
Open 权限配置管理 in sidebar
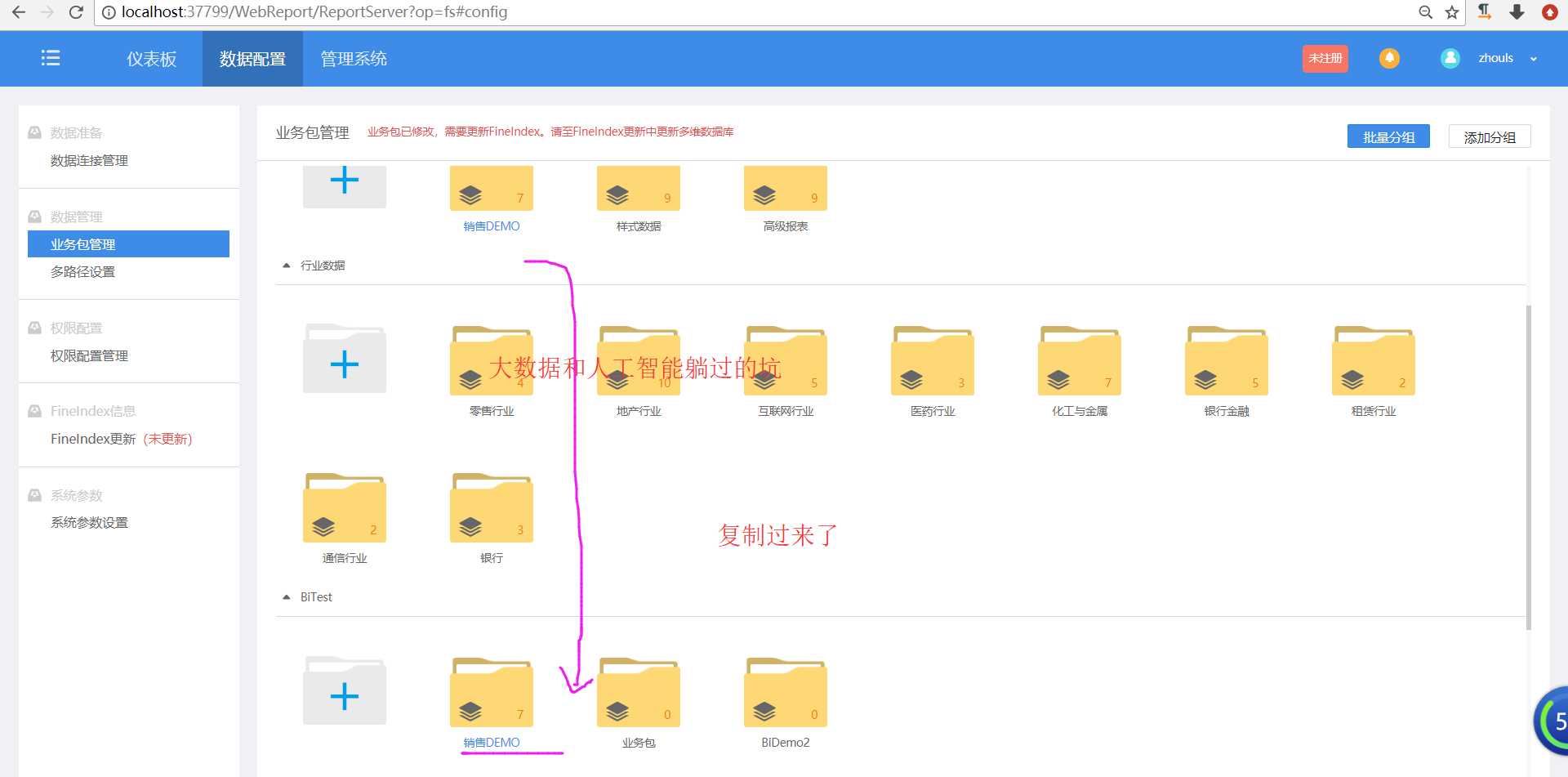point(89,355)
